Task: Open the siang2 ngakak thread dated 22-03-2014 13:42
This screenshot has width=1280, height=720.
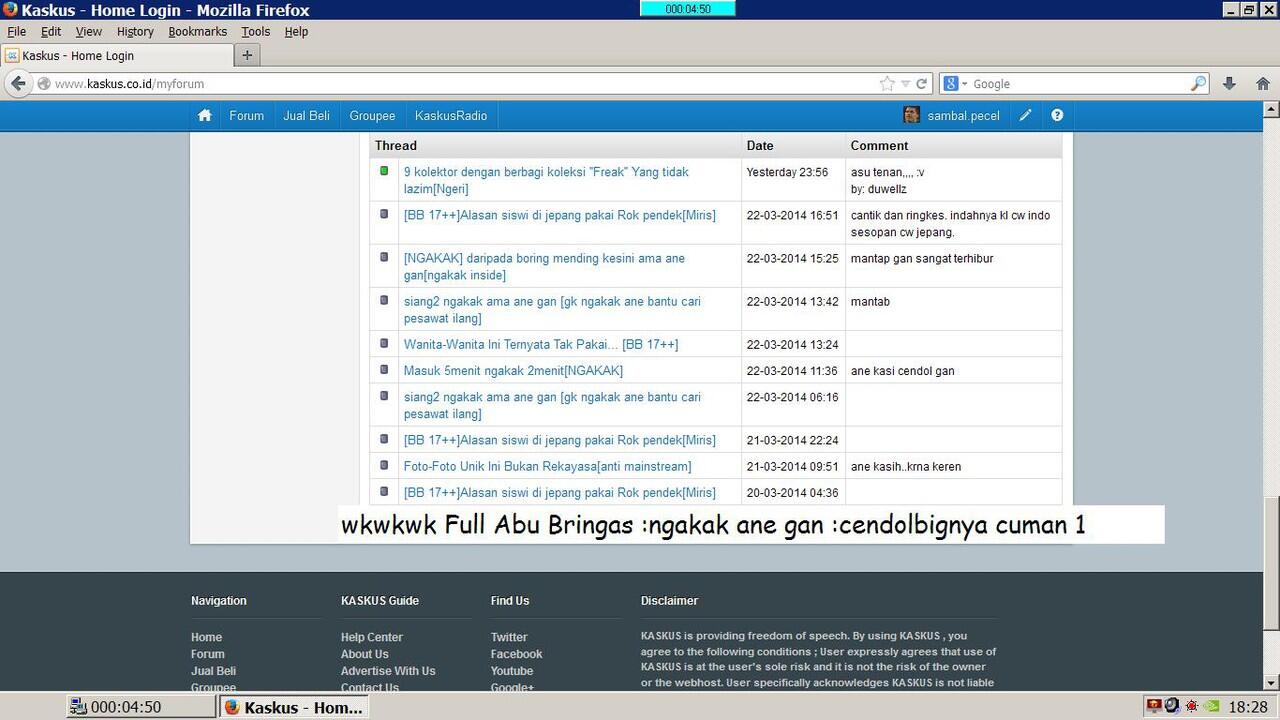Action: (x=552, y=309)
